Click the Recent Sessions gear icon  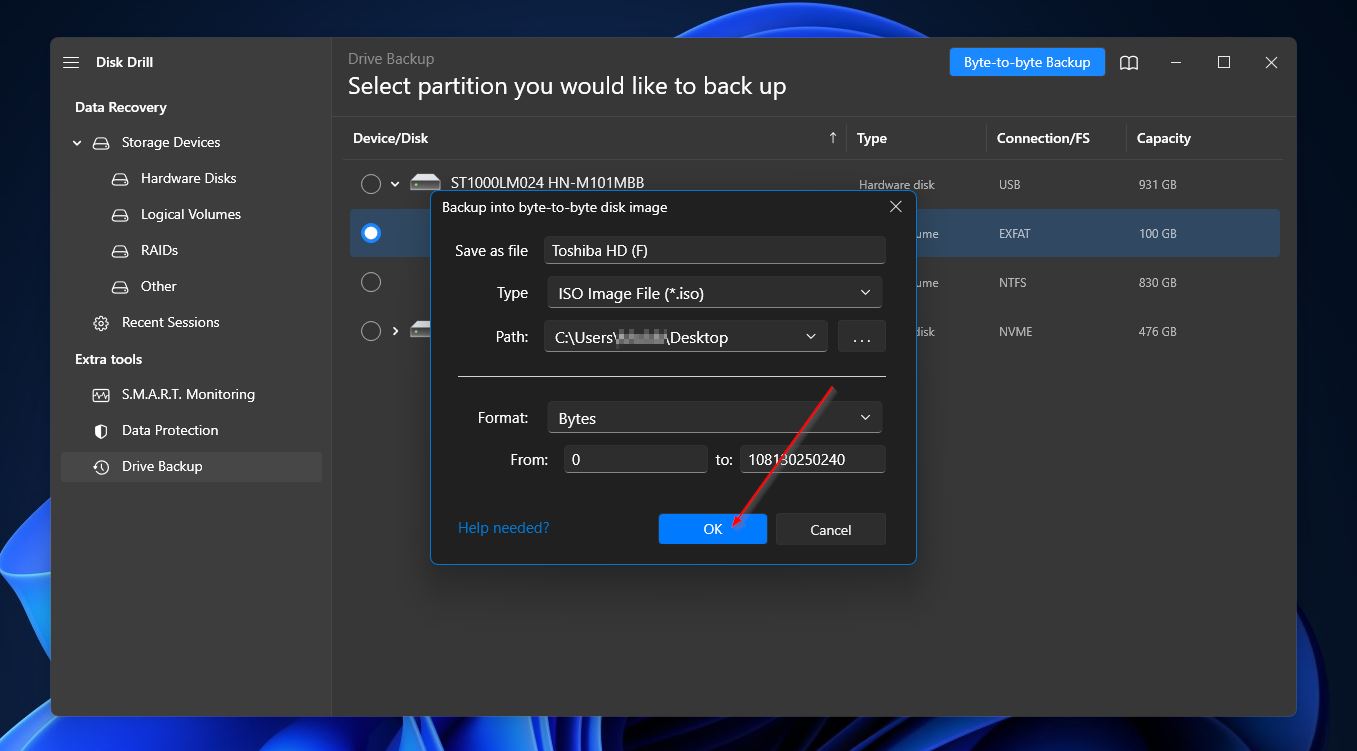101,323
